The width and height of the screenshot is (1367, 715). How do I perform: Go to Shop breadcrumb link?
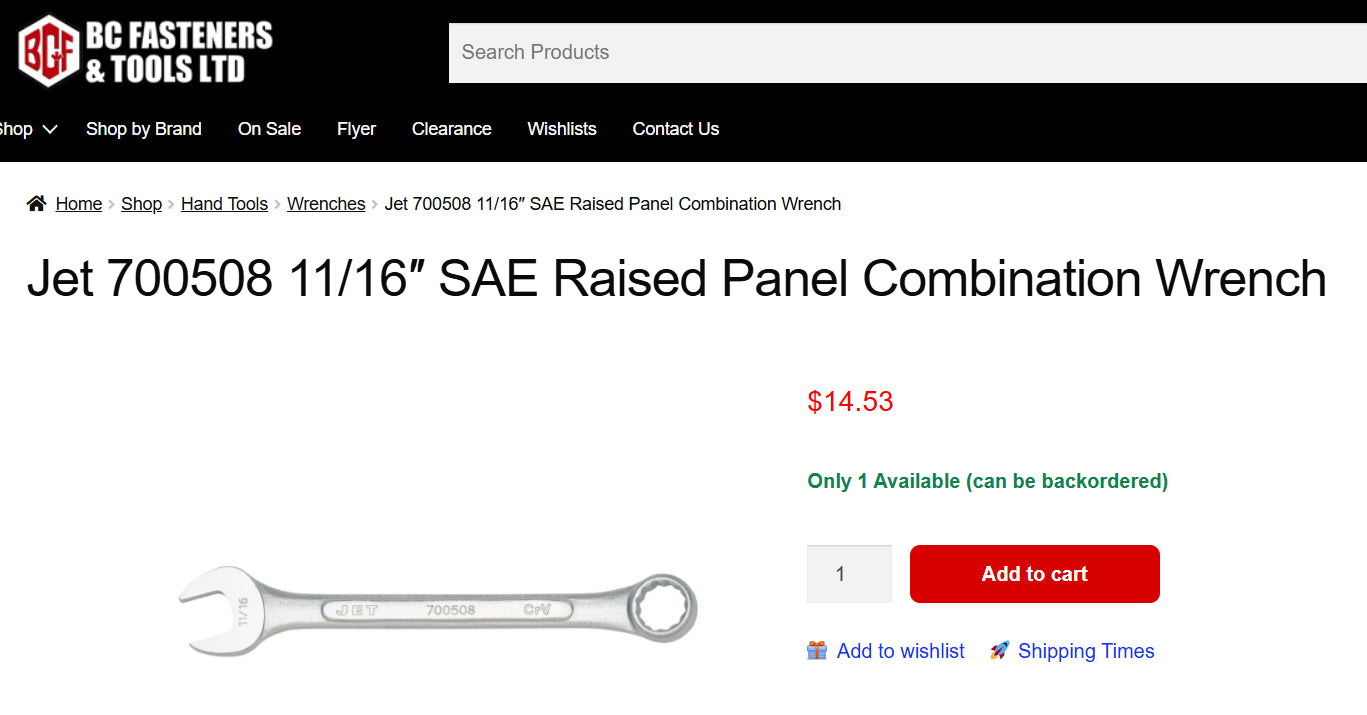tap(141, 204)
